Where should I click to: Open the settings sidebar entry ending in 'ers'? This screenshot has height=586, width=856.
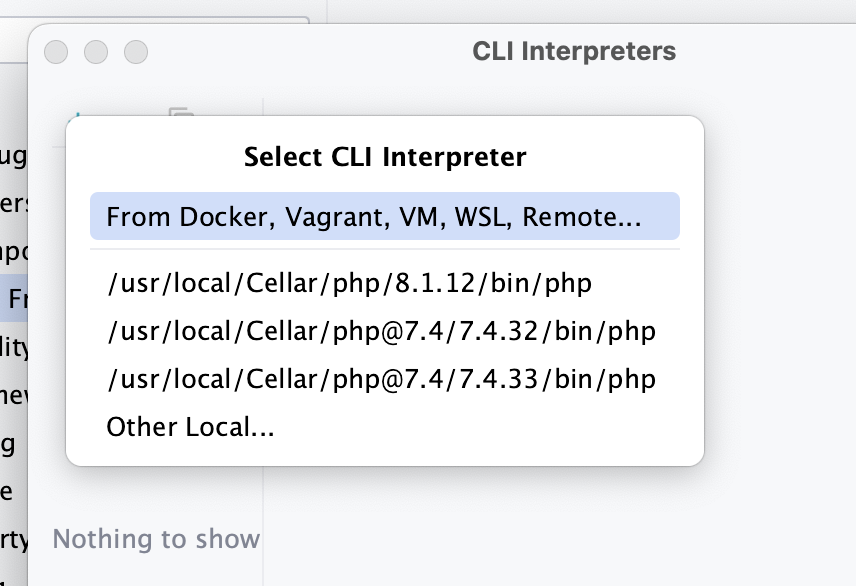pyautogui.click(x=14, y=204)
